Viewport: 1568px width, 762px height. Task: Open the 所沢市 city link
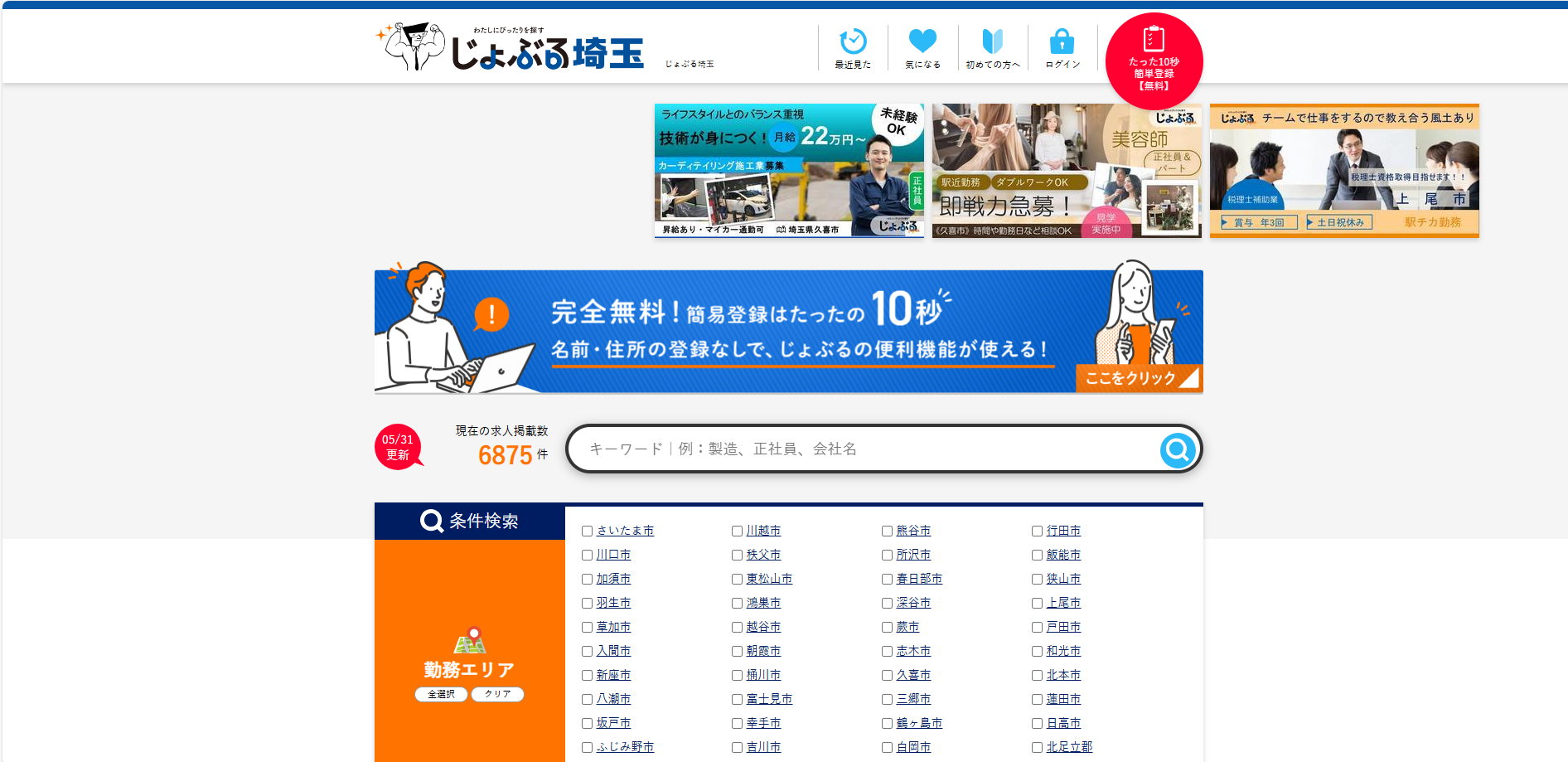[913, 555]
